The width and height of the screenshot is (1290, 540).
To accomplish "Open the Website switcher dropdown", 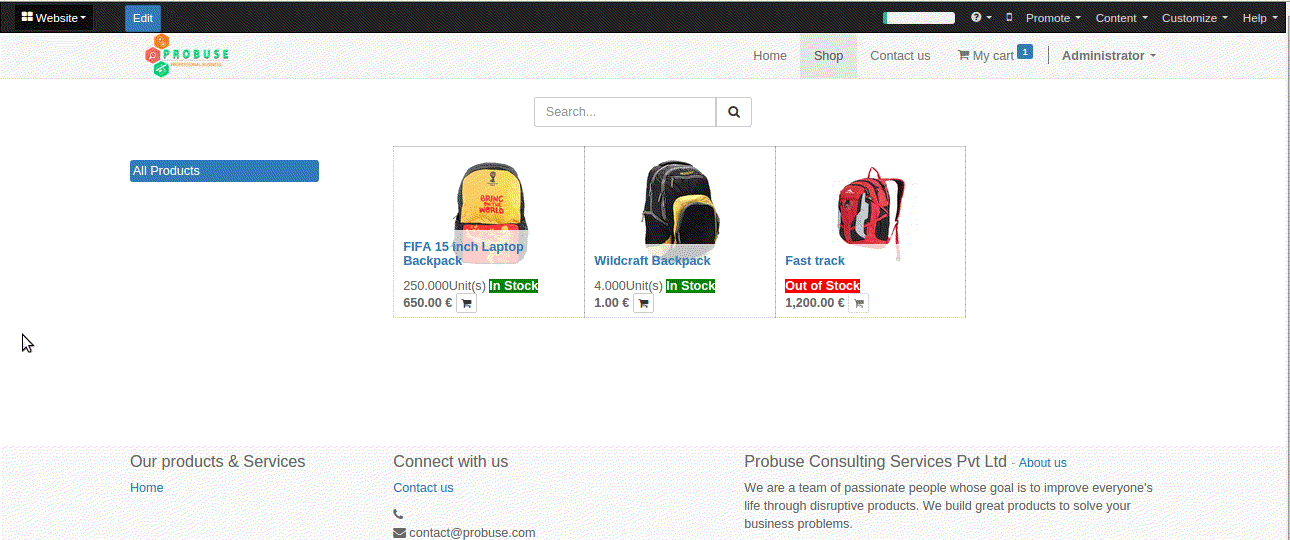I will tap(54, 18).
